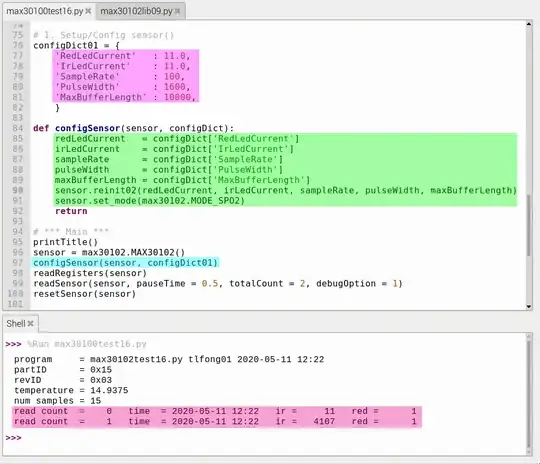Viewport: 540px width, 464px height.
Task: Switch to max30102lib09.py editor tab
Action: (136, 11)
